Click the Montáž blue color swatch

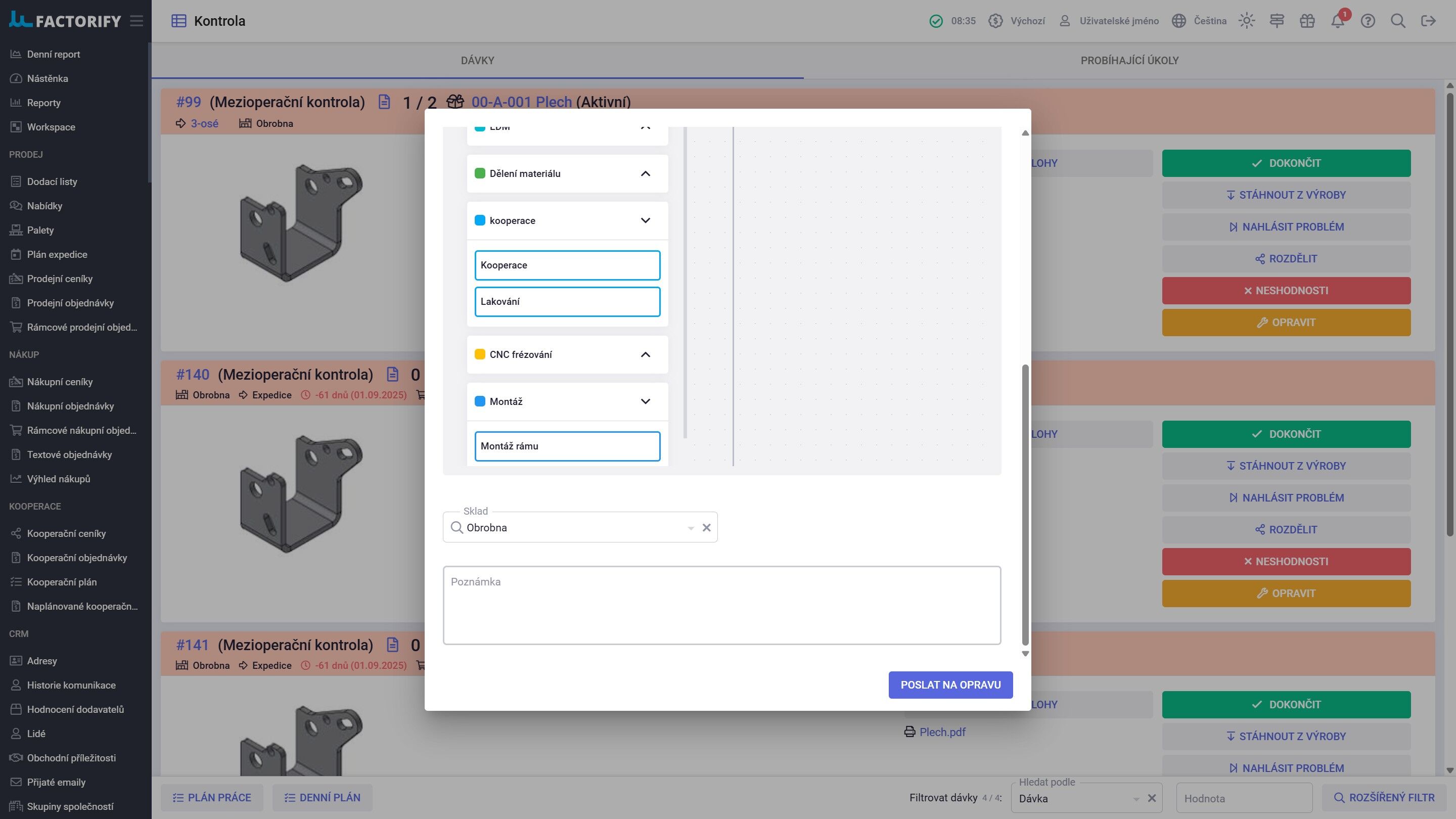click(x=480, y=401)
